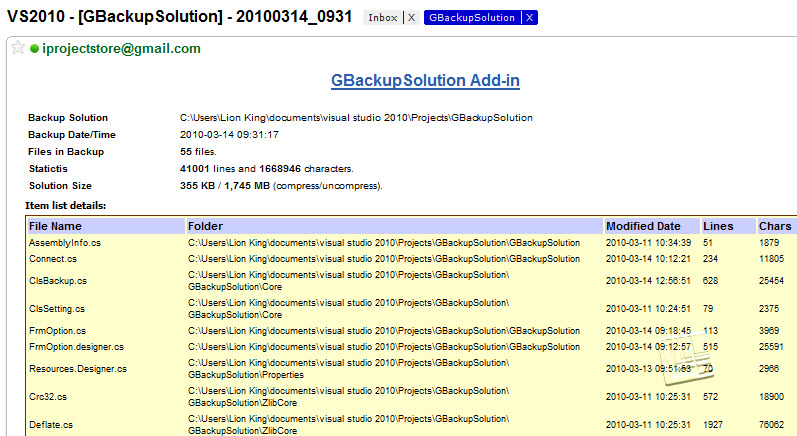The width and height of the screenshot is (797, 436).
Task: Click chars value 1879
Action: (769, 243)
